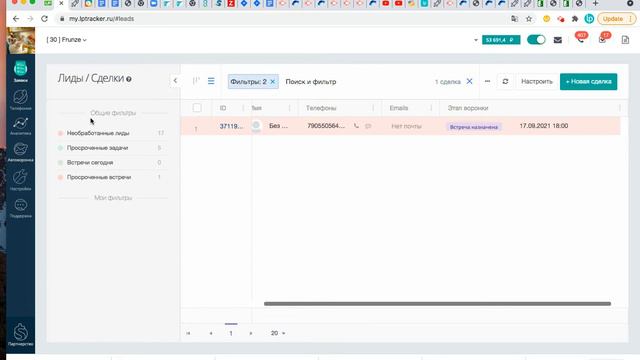Image resolution: width=640 pixels, height=360 pixels.
Task: Refresh the leads list
Action: coord(505,81)
